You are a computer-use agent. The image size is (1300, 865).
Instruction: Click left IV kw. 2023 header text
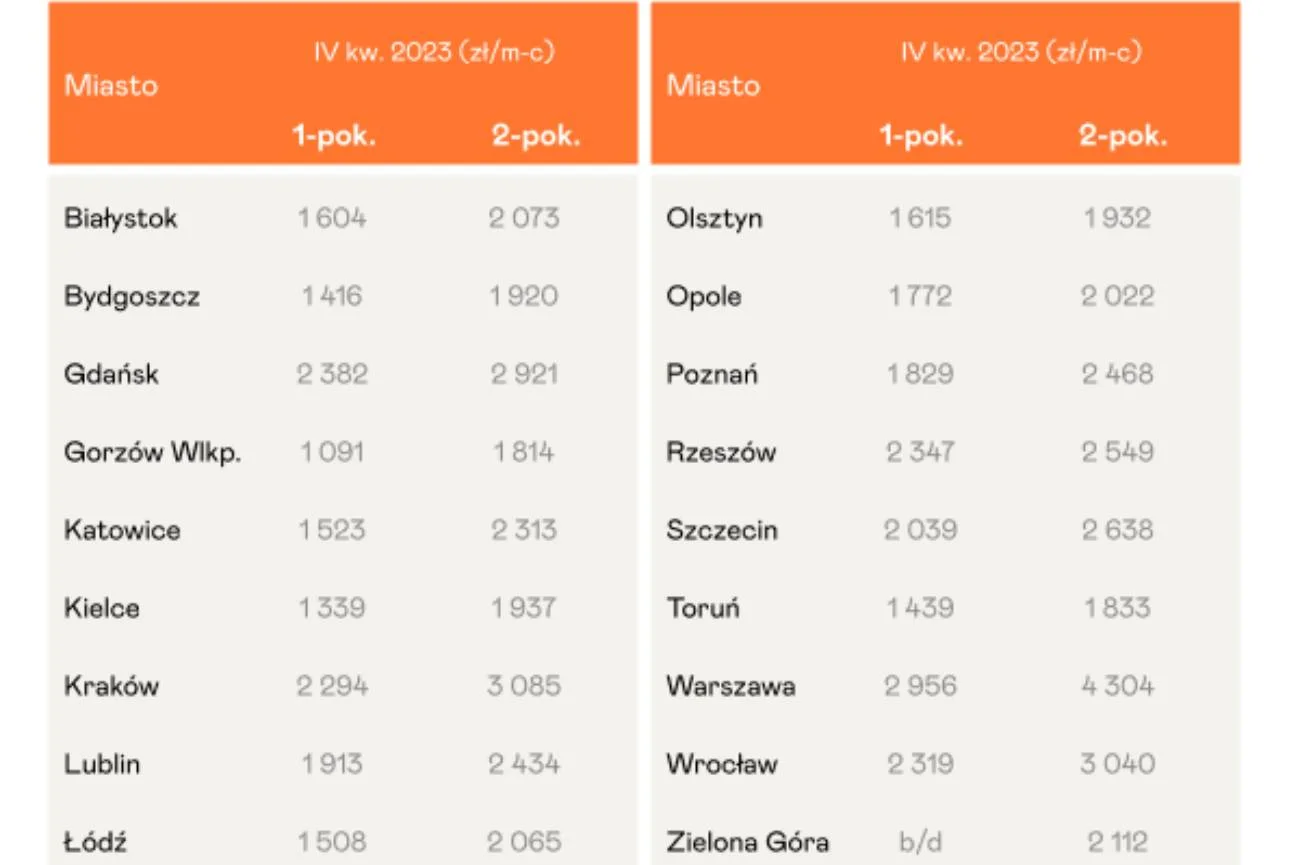434,52
